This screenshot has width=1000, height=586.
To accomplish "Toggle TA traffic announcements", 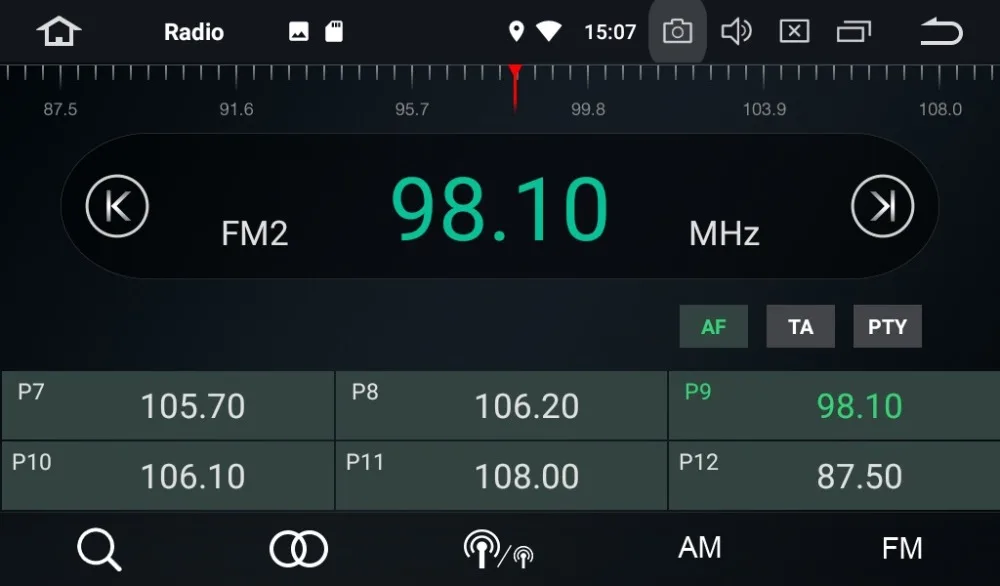I will [800, 326].
